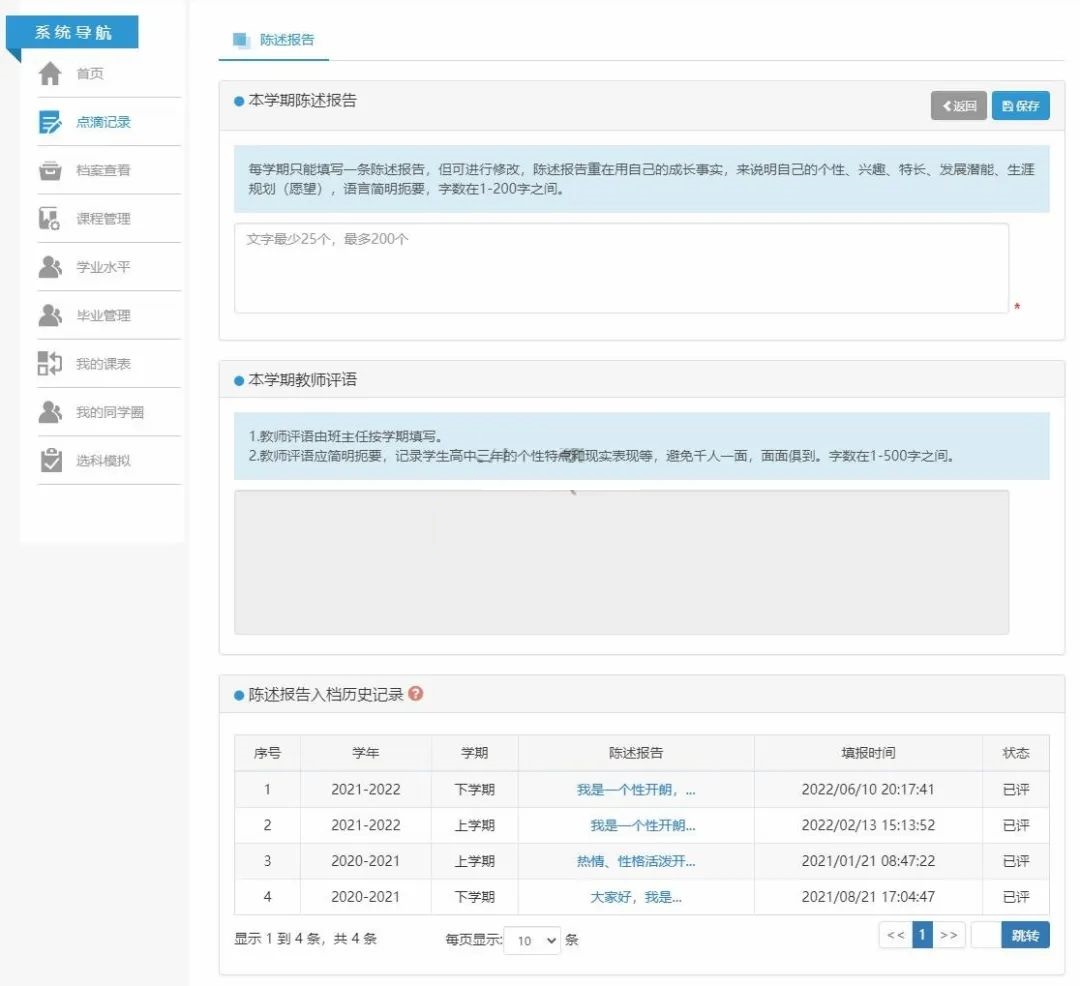Click the 显示 1 到 4 条 summary text
The image size is (1080, 986).
[305, 938]
